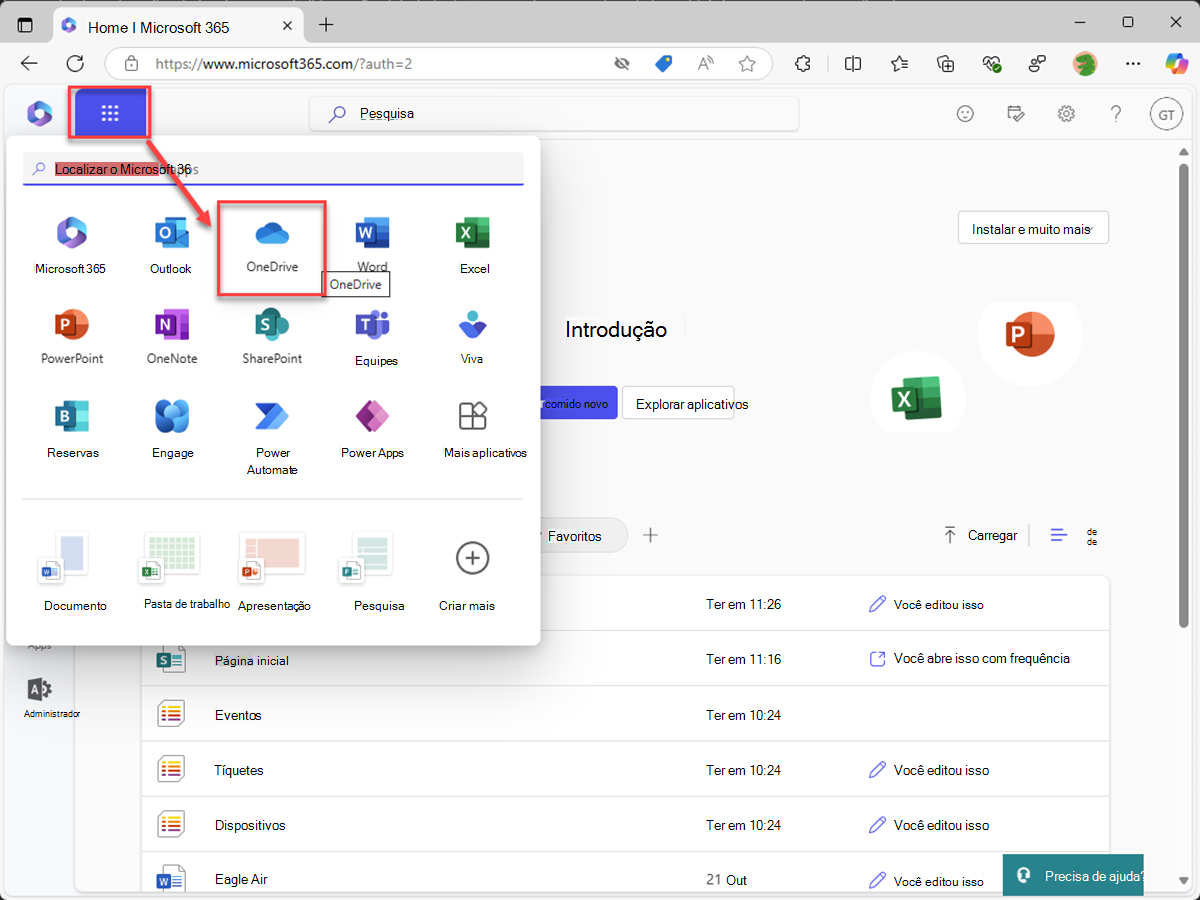This screenshot has width=1200, height=900.
Task: Click the address bar URL
Action: point(284,64)
